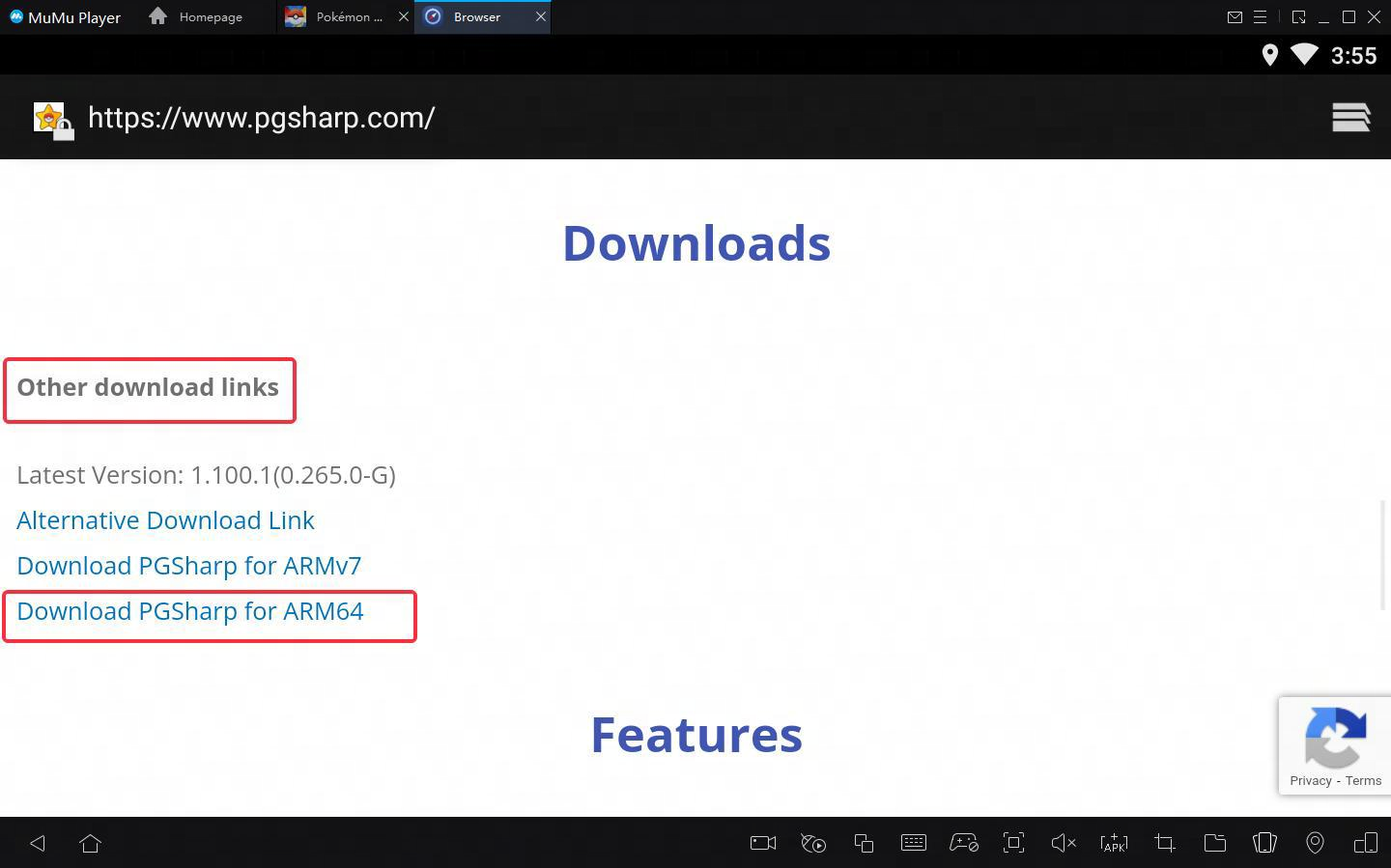The height and width of the screenshot is (868, 1391).
Task: Switch to the Homepage tab
Action: click(x=197, y=16)
